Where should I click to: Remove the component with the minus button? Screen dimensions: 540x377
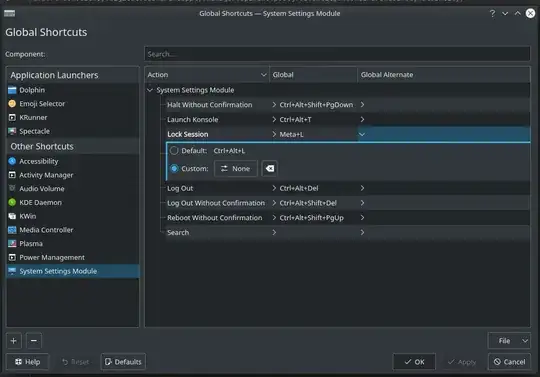pos(34,341)
